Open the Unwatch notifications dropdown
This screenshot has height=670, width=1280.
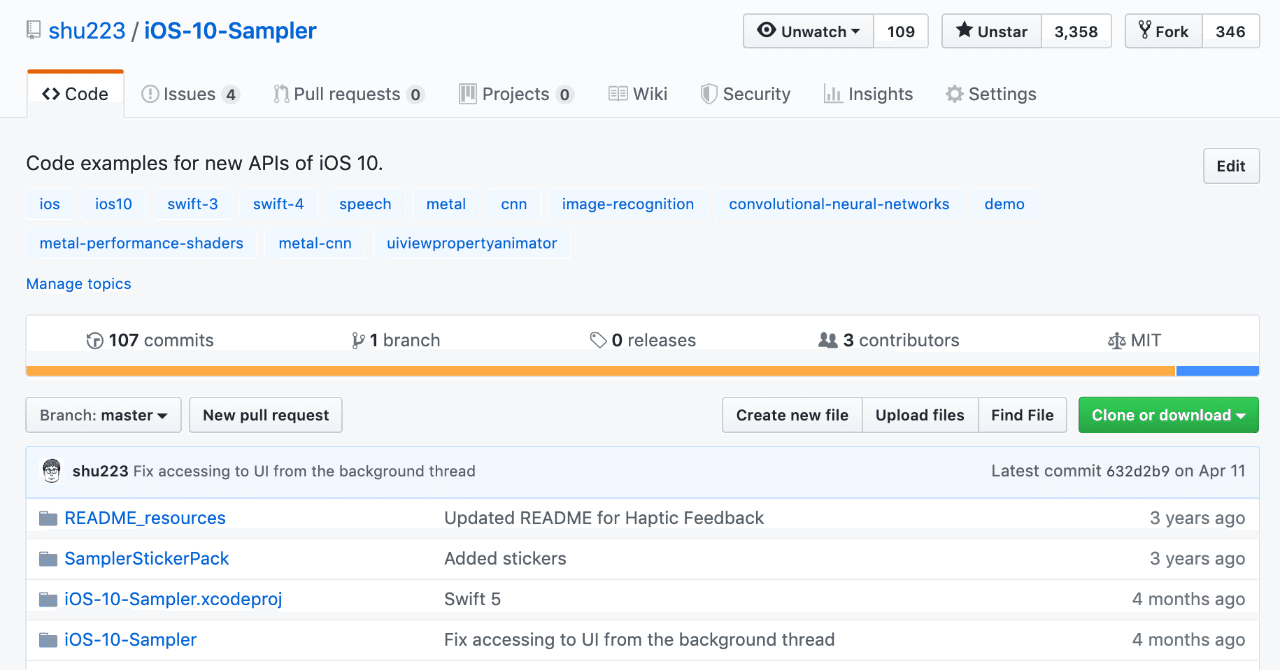point(809,31)
